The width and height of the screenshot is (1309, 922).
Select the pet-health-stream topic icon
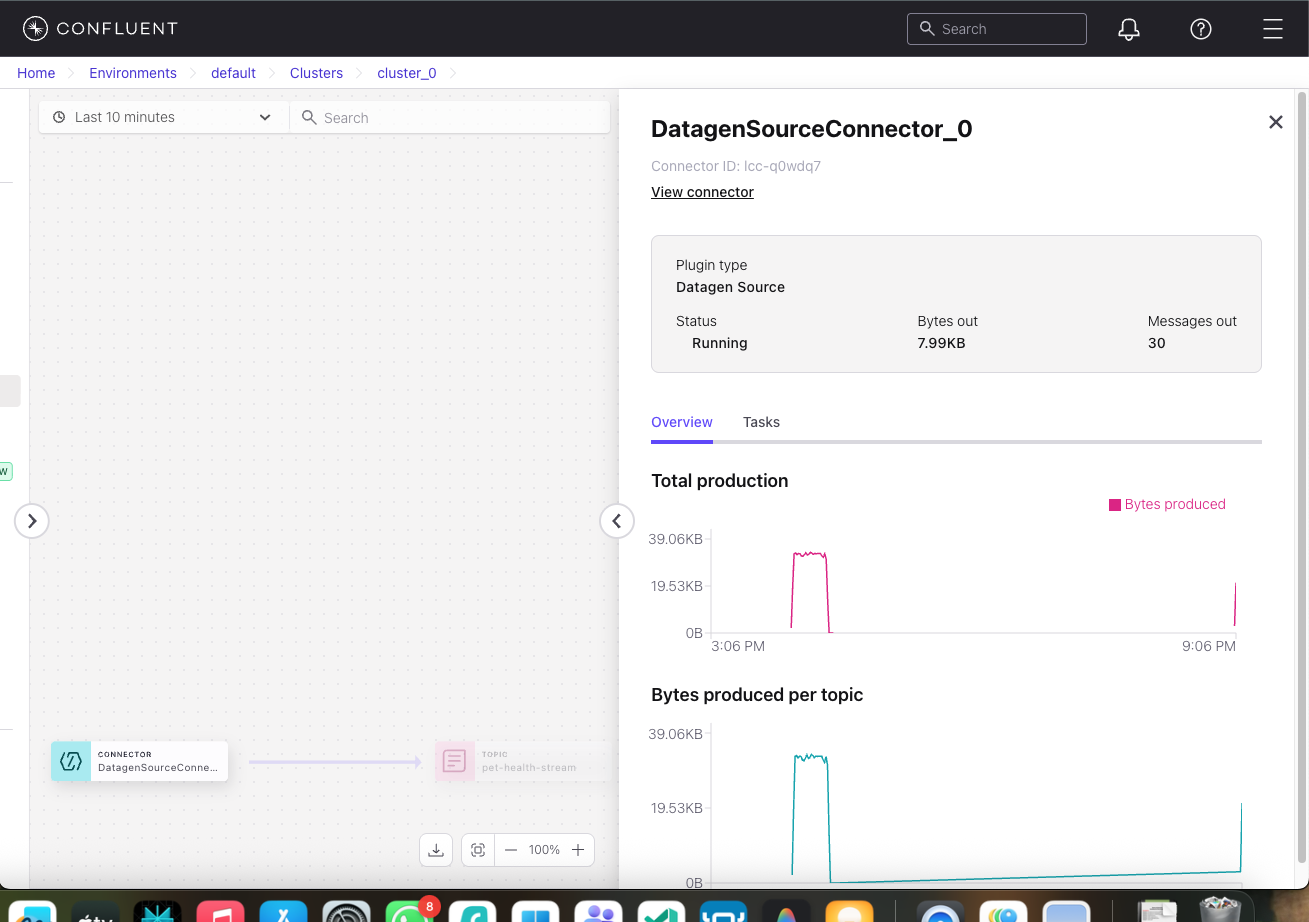(454, 761)
